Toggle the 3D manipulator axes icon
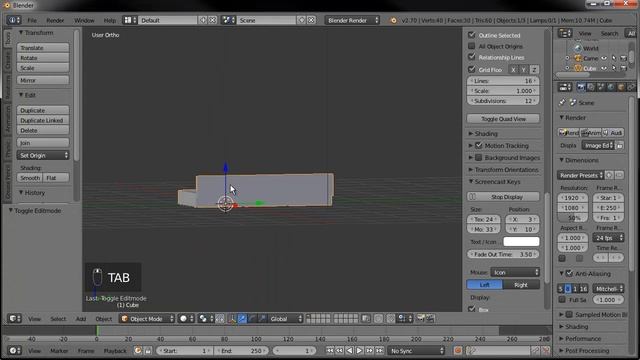Image resolution: width=640 pixels, height=360 pixels. point(232,319)
